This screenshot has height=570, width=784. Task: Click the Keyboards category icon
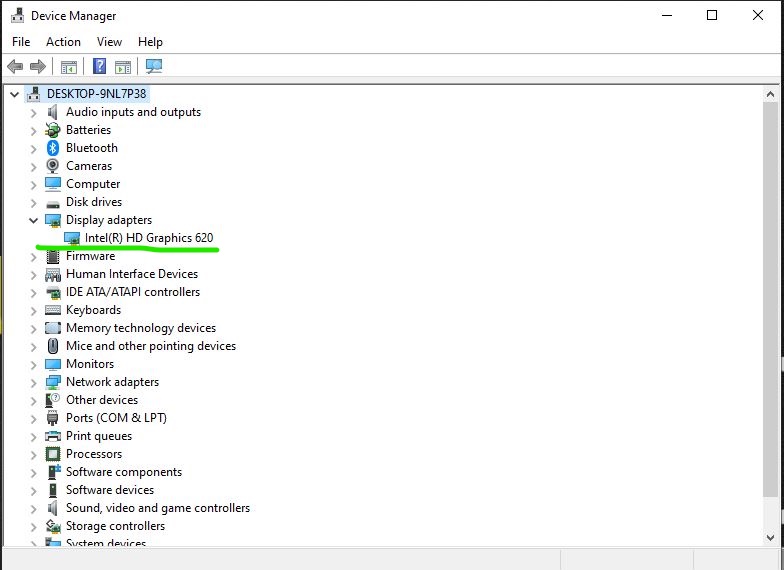[x=52, y=310]
